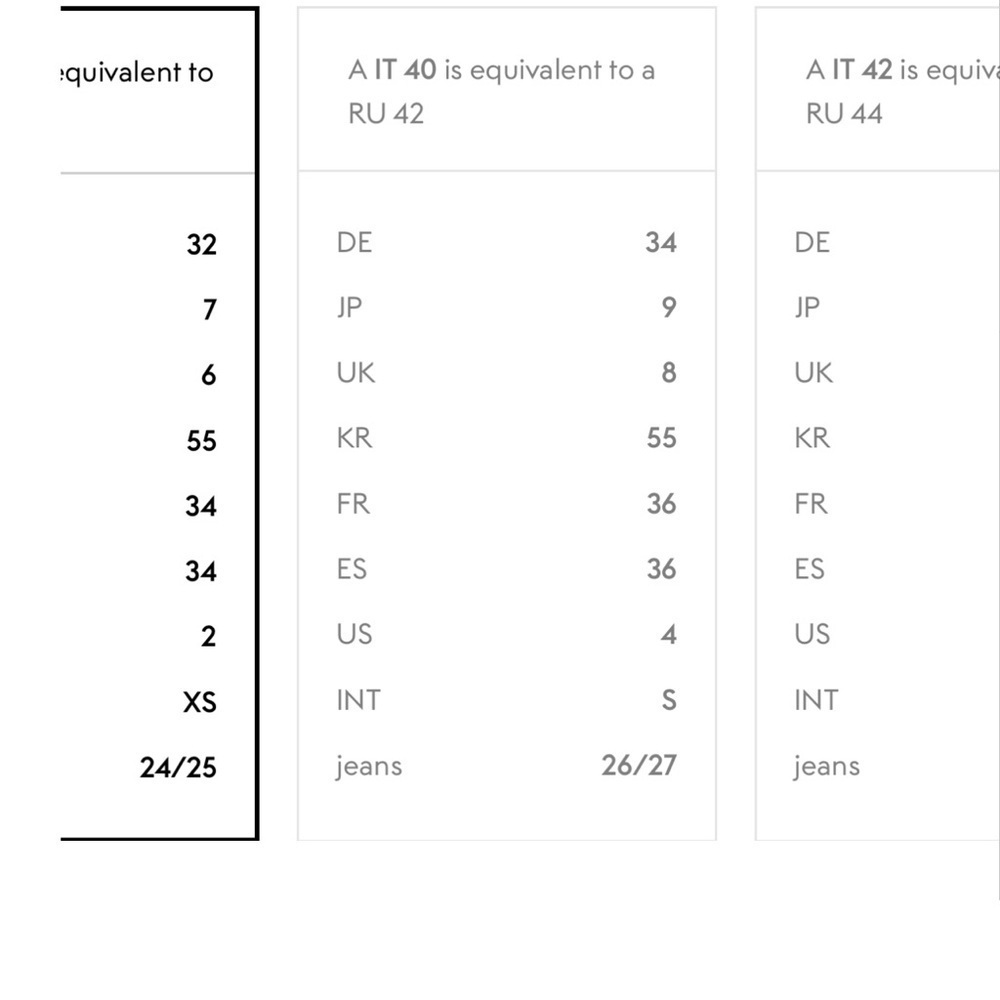Click the INT label in IT 42 card
1000x1000 pixels.
(x=816, y=700)
